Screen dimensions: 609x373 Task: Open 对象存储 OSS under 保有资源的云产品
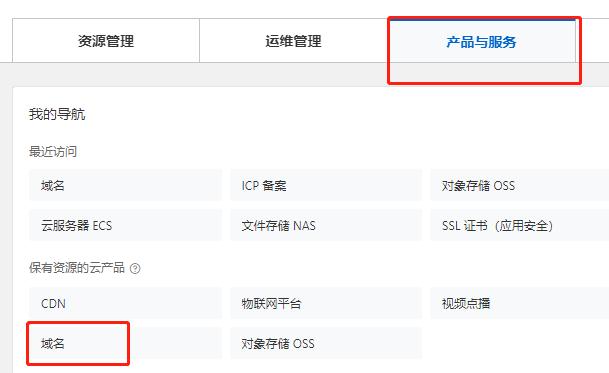point(326,343)
